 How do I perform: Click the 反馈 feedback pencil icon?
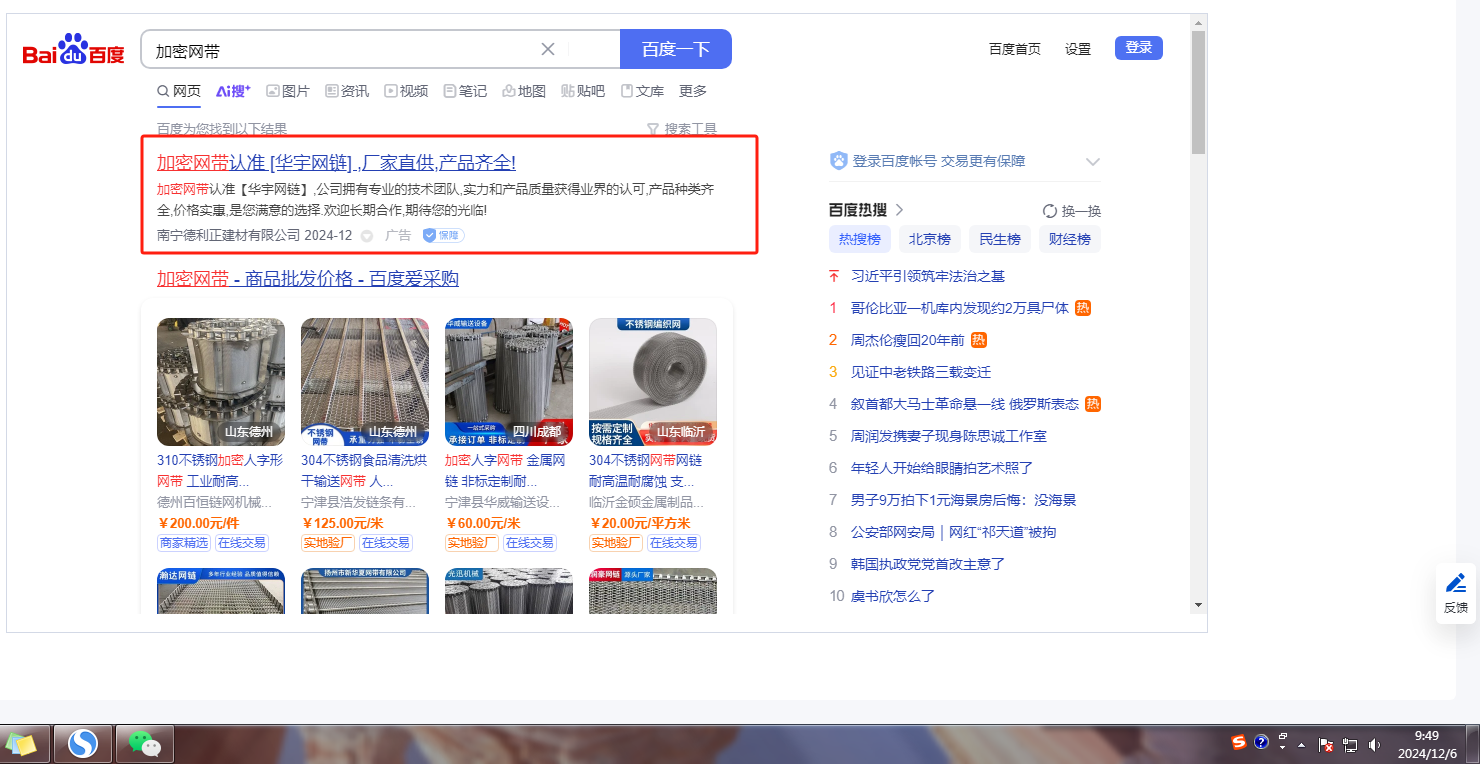[1456, 583]
